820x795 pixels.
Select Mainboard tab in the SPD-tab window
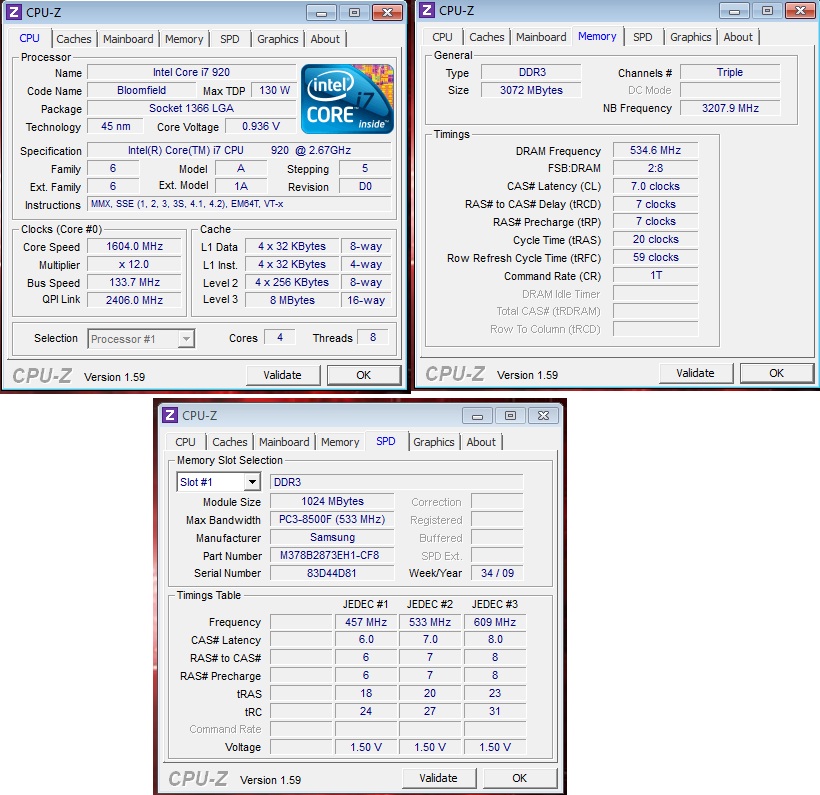(284, 442)
